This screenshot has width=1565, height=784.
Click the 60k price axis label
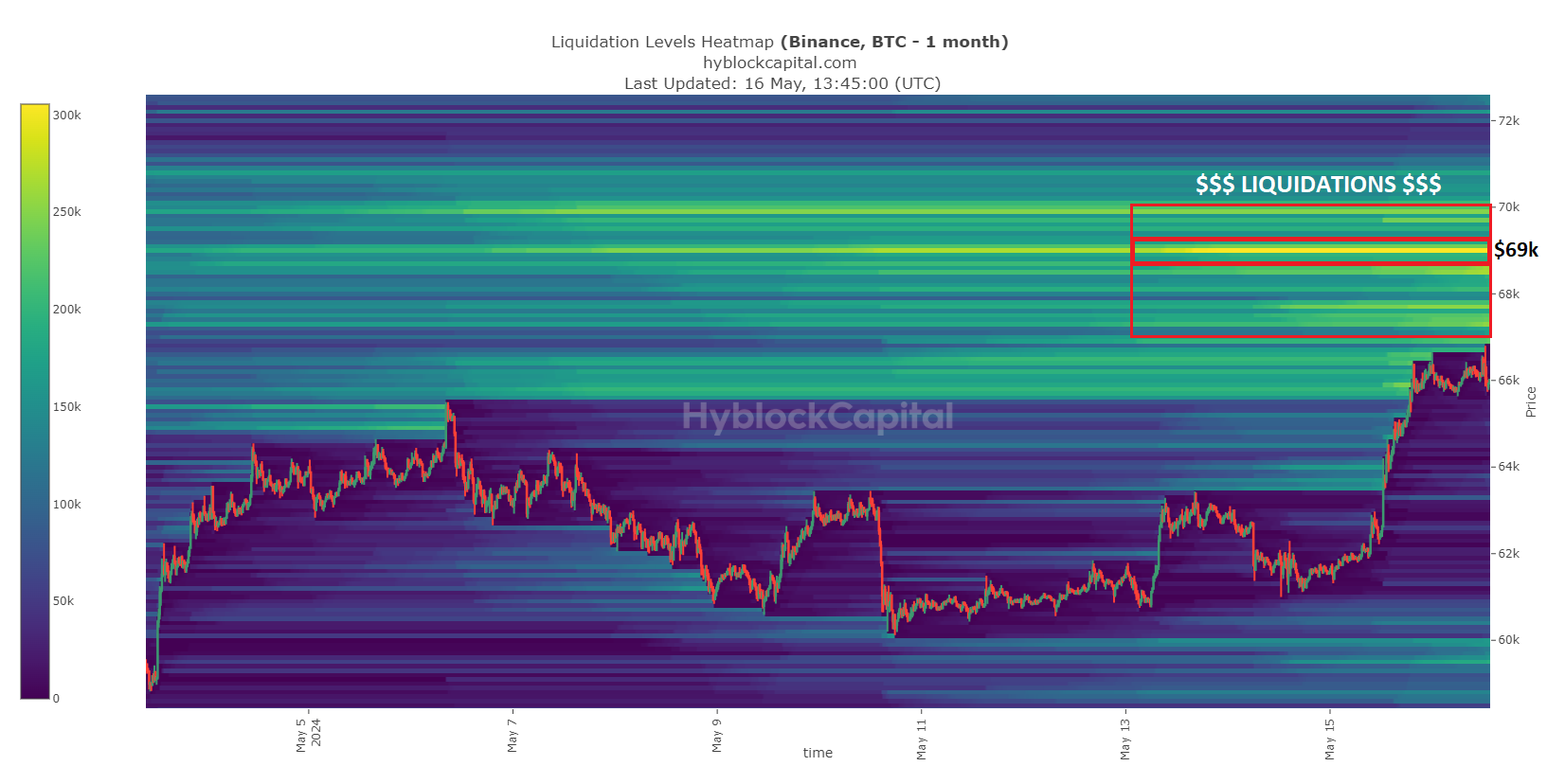pos(1508,640)
